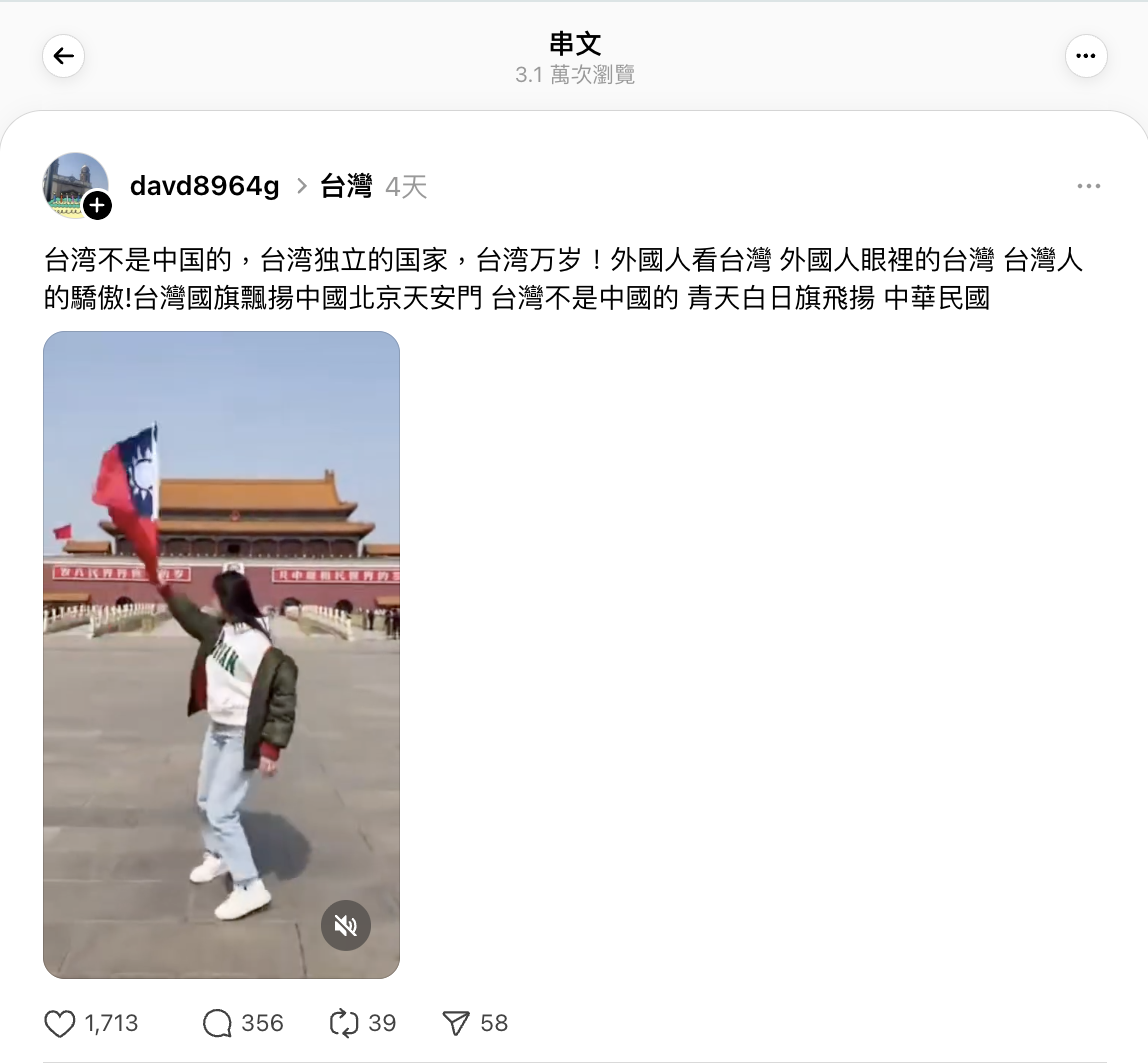Click the post caption text

point(563,279)
